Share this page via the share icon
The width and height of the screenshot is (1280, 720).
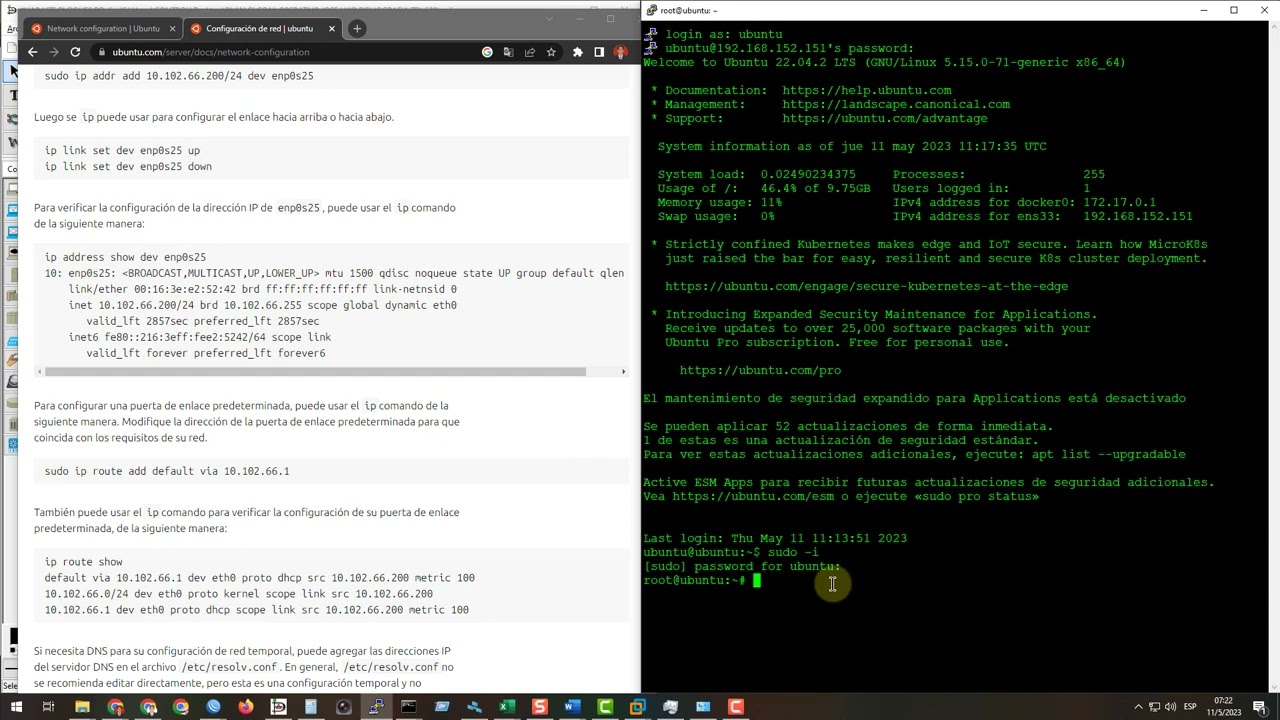tap(530, 52)
